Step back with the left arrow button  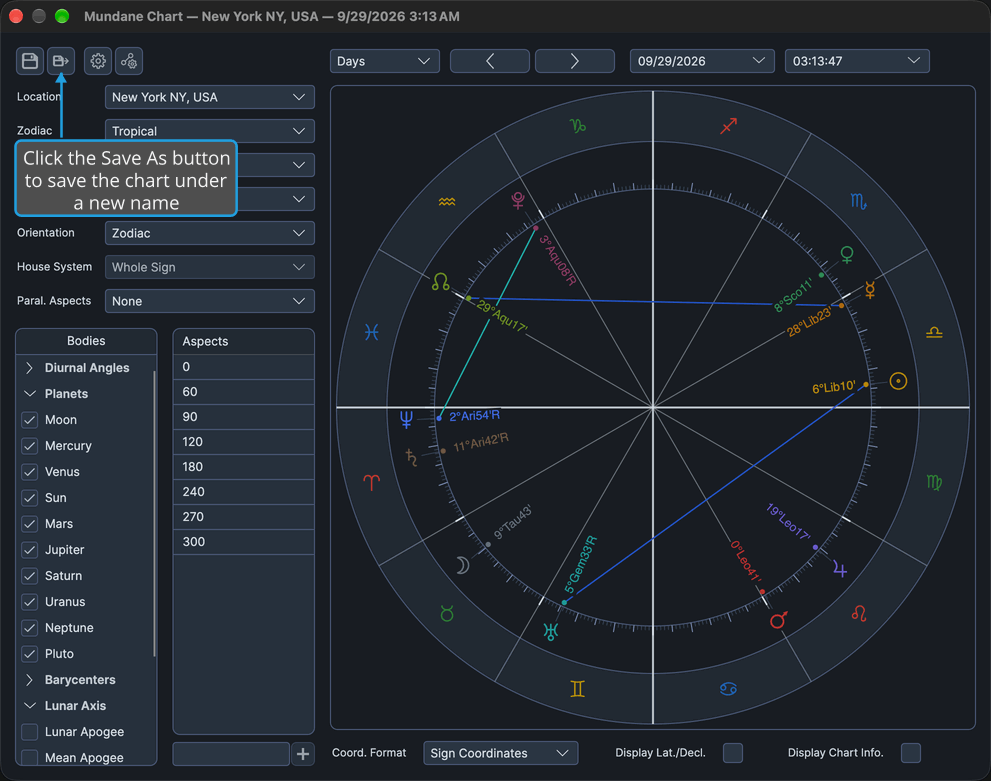tap(490, 61)
